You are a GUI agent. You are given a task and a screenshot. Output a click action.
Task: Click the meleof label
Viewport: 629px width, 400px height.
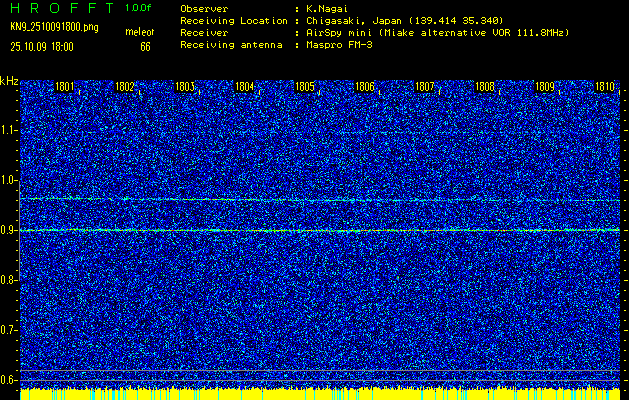pyautogui.click(x=139, y=33)
